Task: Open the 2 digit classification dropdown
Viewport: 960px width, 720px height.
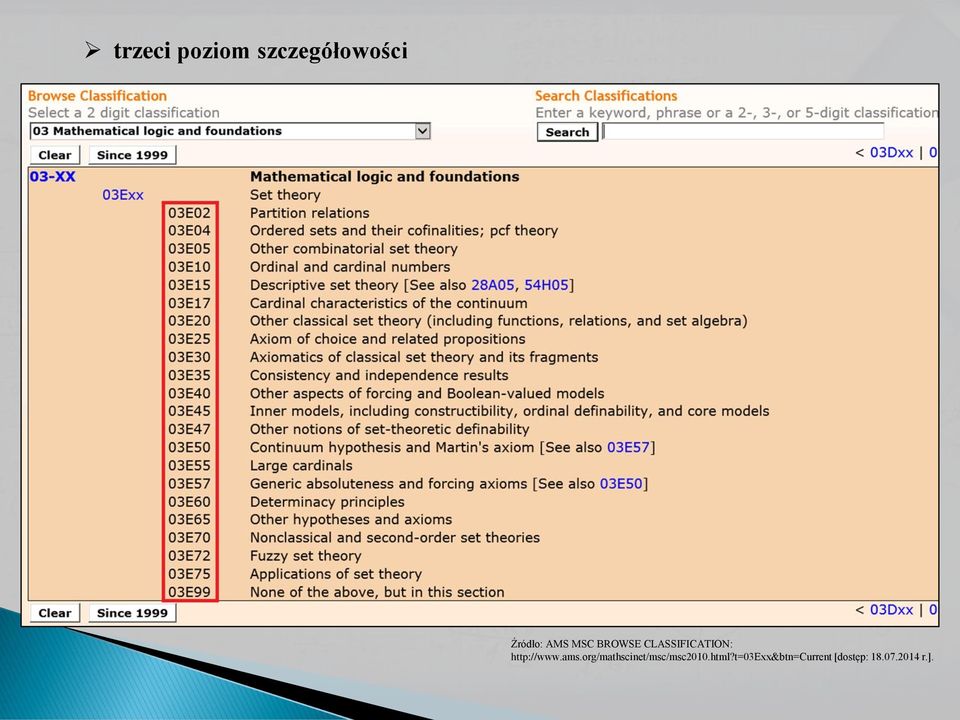Action: 230,131
